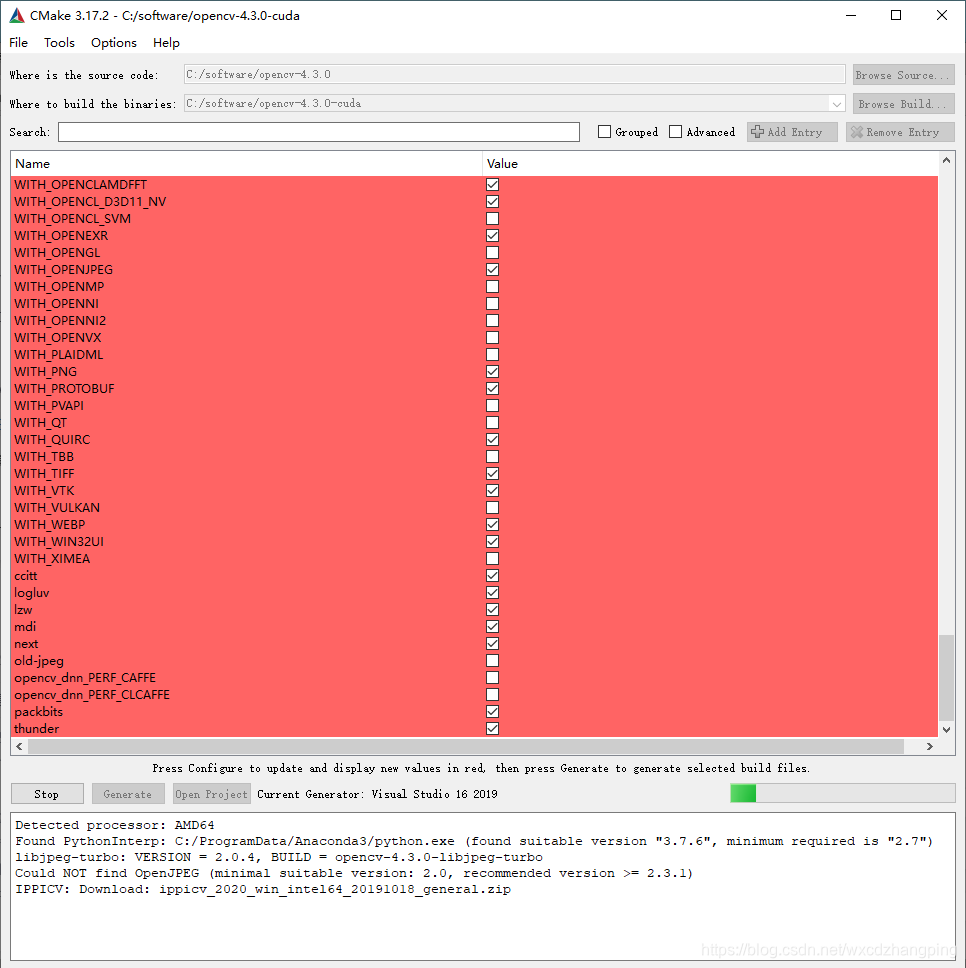The width and height of the screenshot is (966, 968).
Task: Click the scroll up arrow of options list
Action: pos(946,160)
